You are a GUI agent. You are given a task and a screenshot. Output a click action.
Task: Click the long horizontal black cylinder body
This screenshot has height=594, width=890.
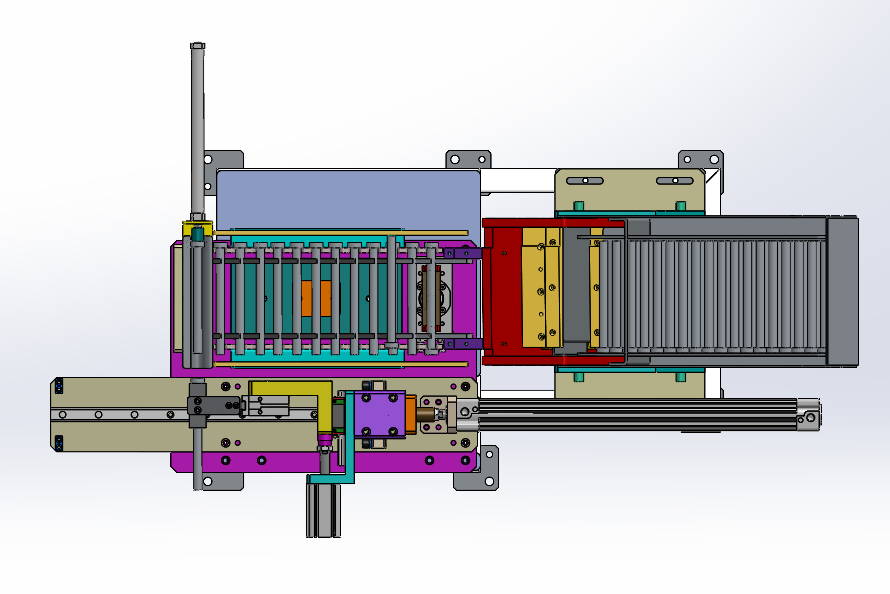[x=639, y=414]
